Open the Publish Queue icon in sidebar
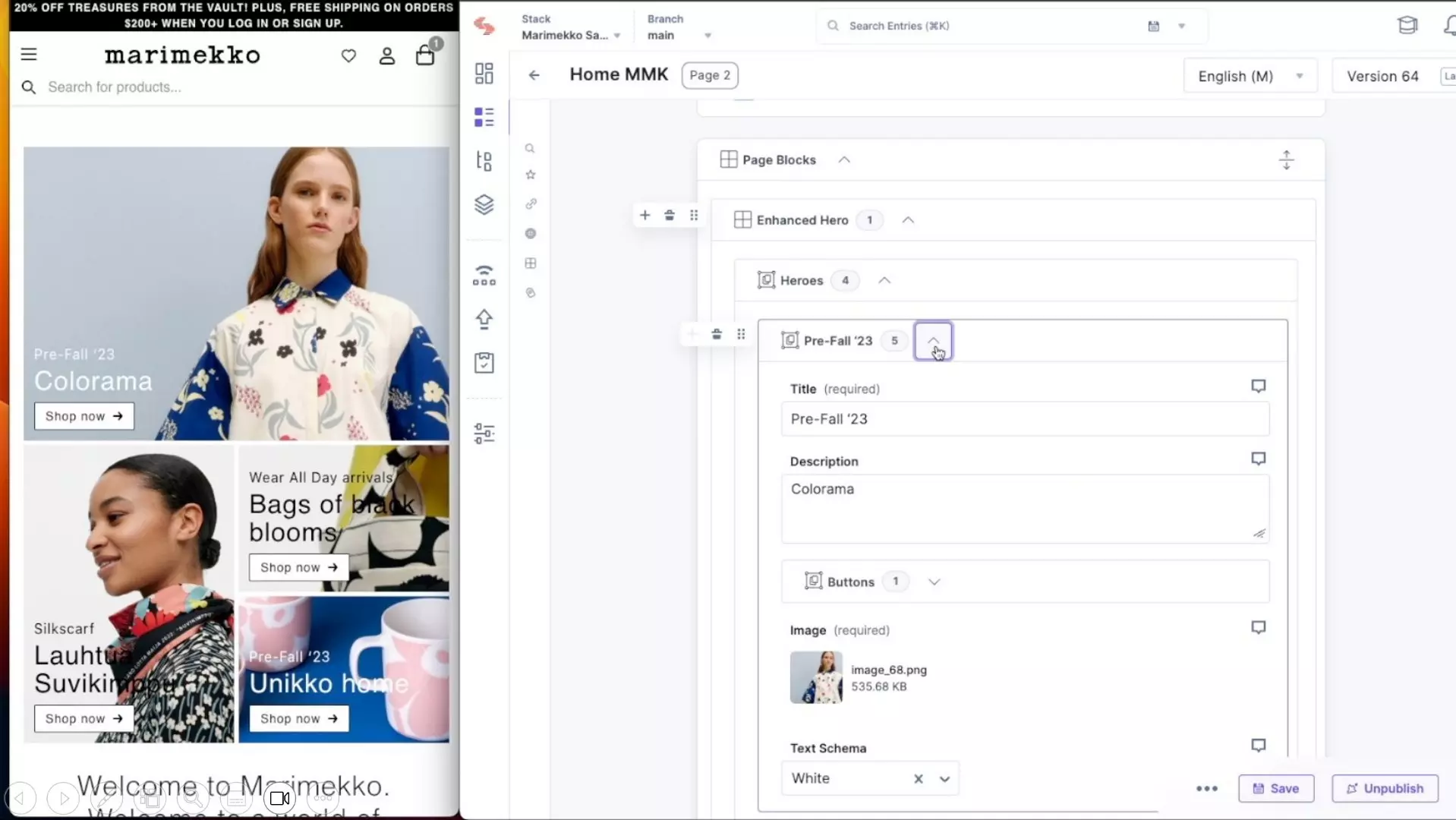 [x=484, y=275]
